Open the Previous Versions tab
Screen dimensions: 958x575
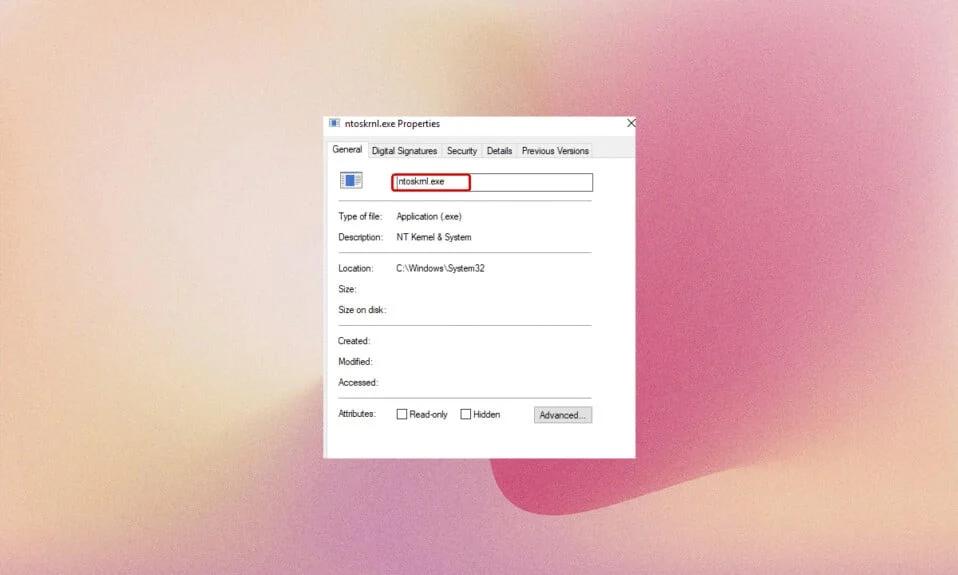pyautogui.click(x=555, y=151)
